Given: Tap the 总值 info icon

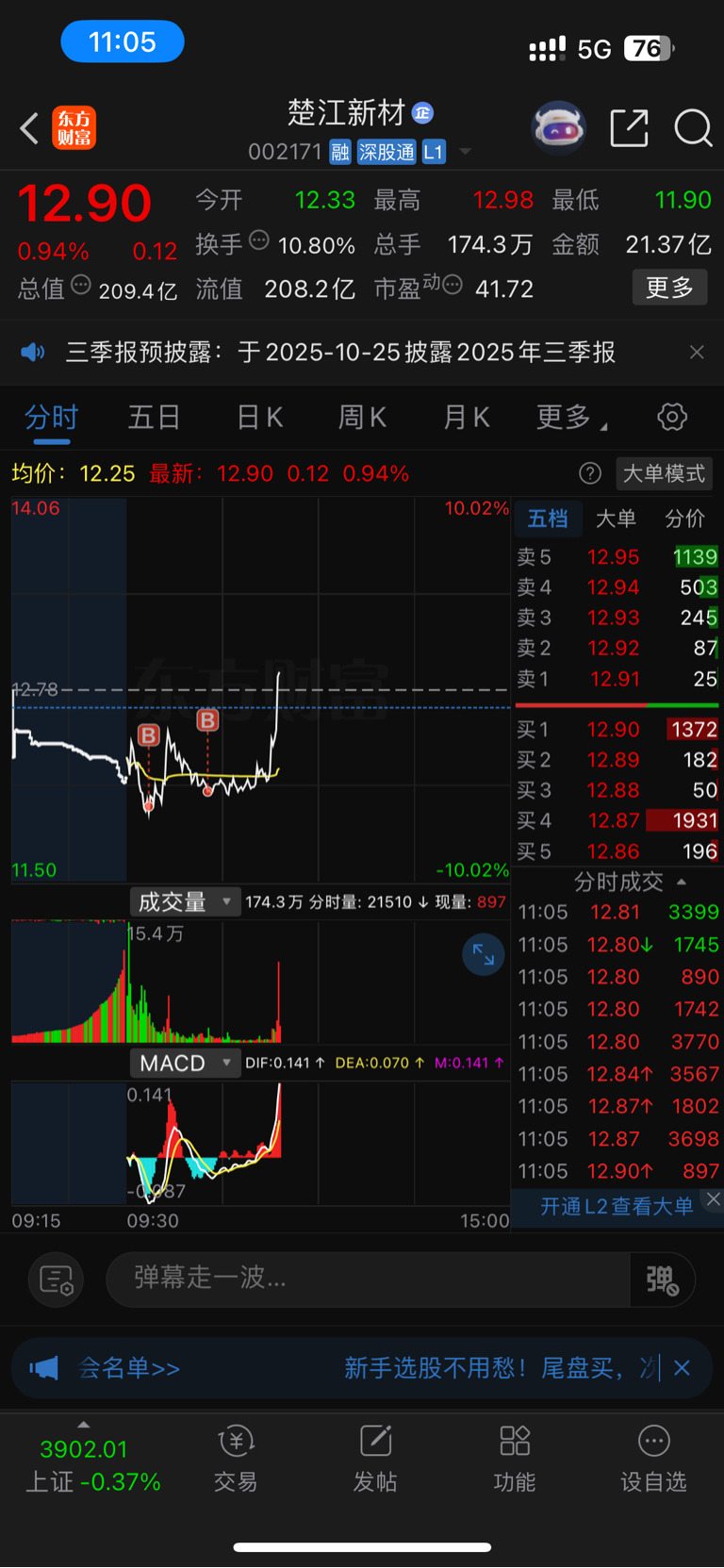Looking at the screenshot, I should 81,285.
